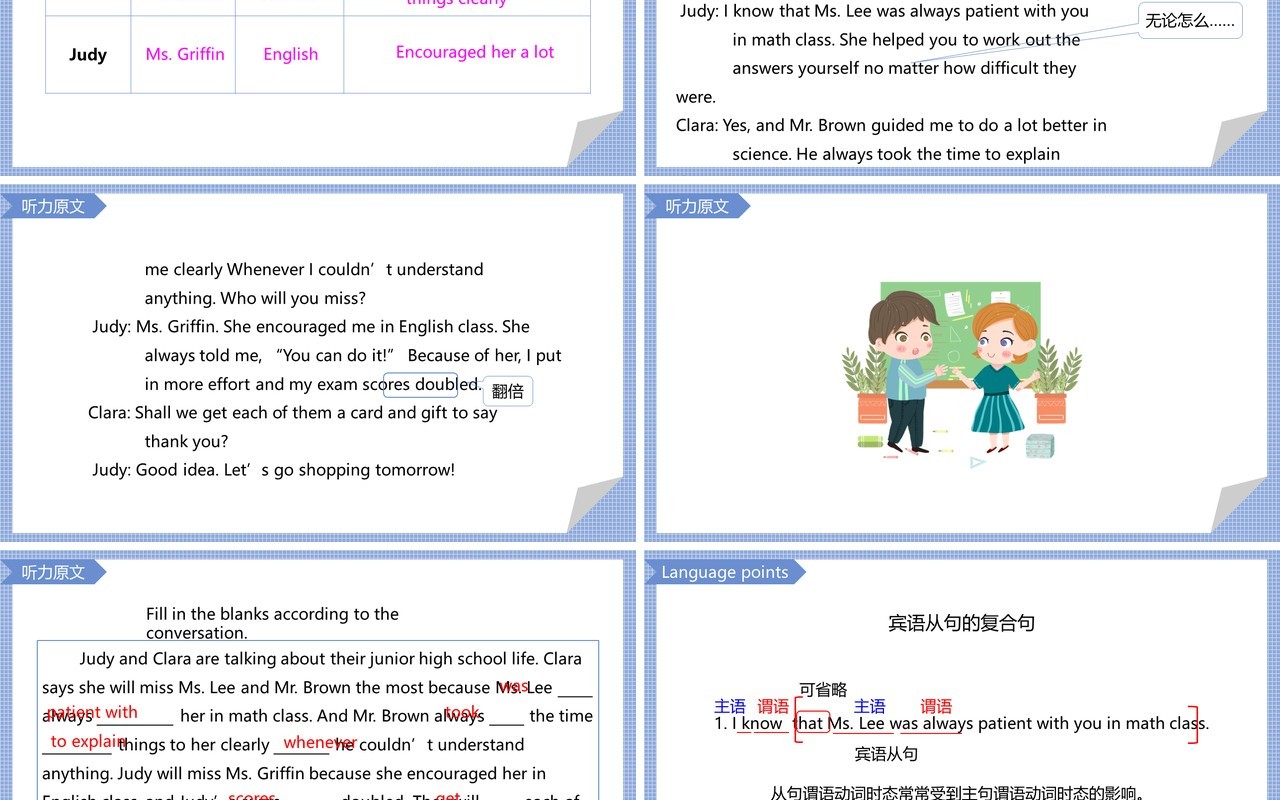
Task: Click the red answer "took"
Action: coord(461,712)
